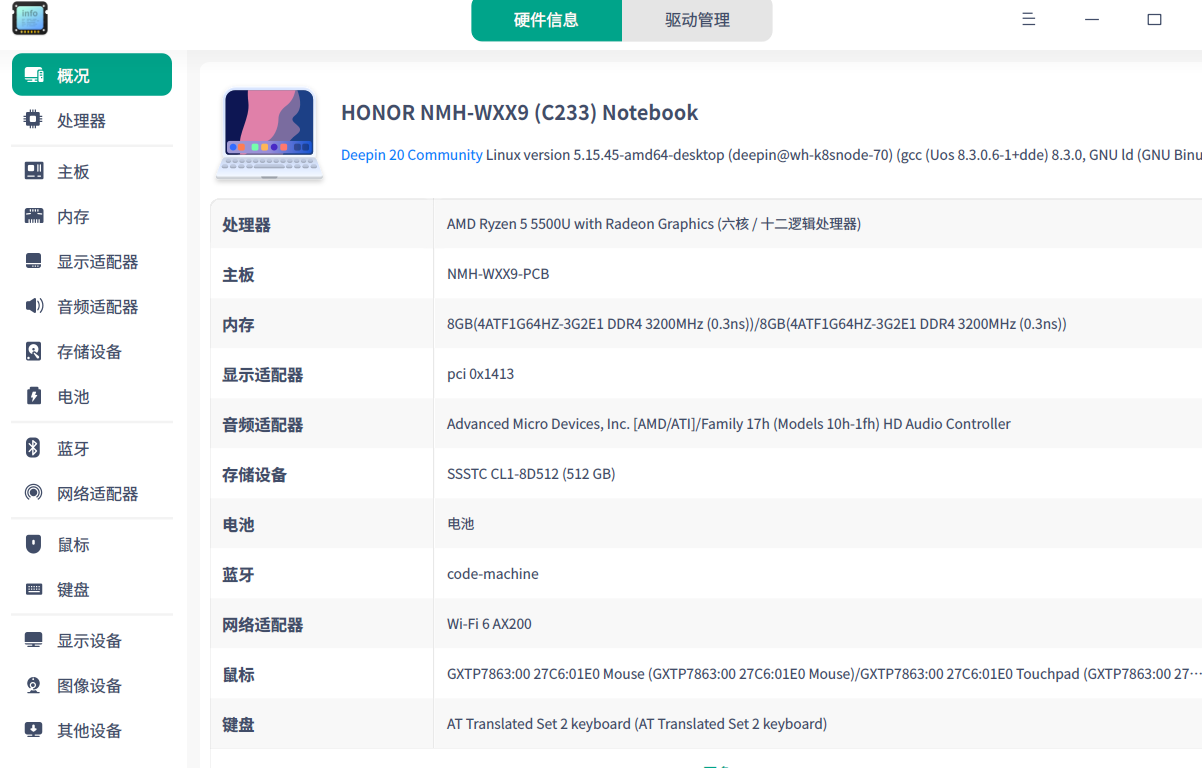Open the 键盘 keyboard icon in sidebar
Image resolution: width=1202 pixels, height=768 pixels.
34,589
